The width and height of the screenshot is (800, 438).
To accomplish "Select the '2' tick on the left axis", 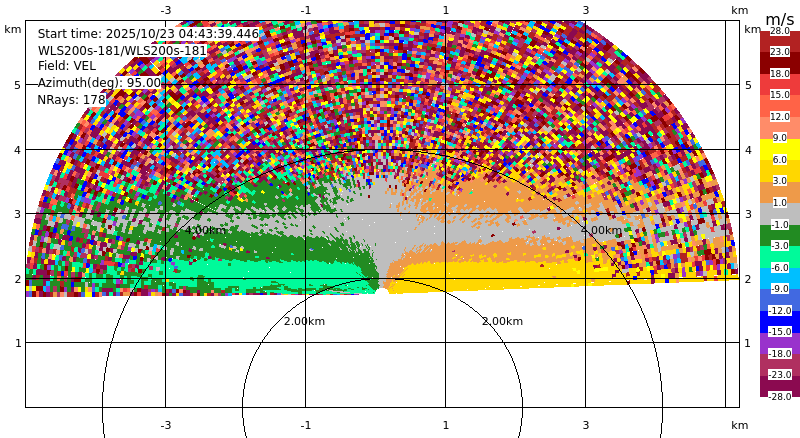I will (x=18, y=279).
